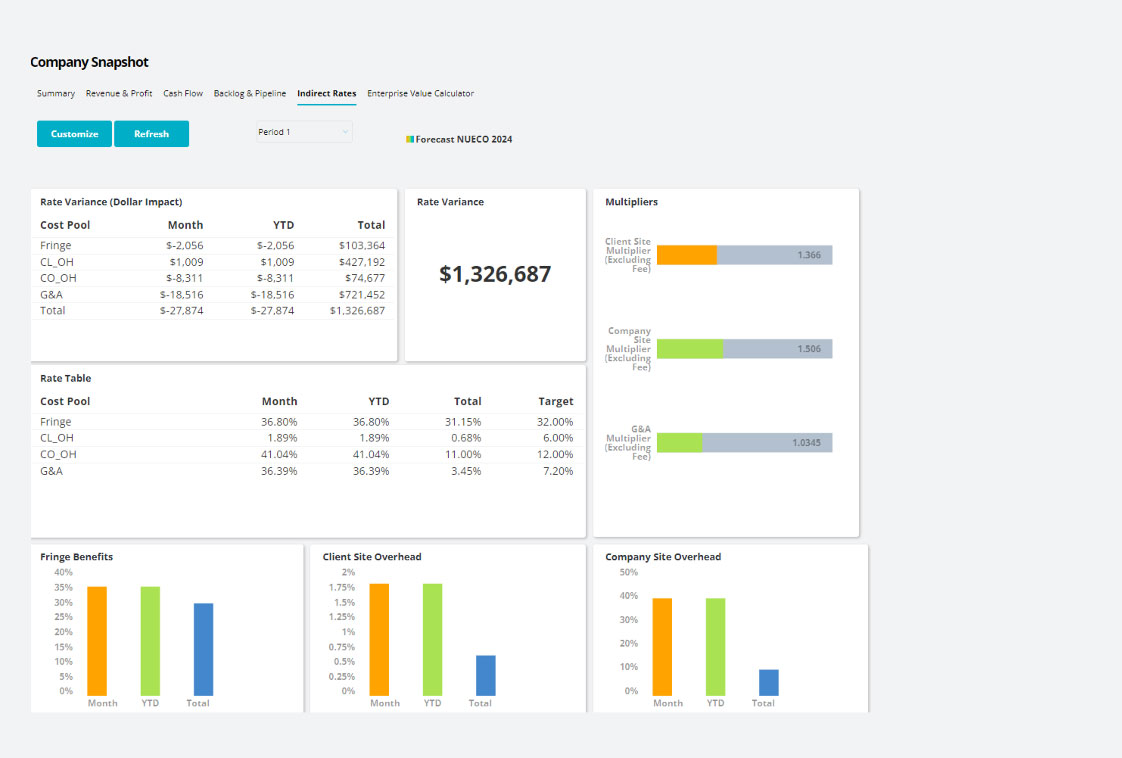Select the orange Month bar in Fringe Benefits
This screenshot has height=758, width=1122.
pos(97,641)
